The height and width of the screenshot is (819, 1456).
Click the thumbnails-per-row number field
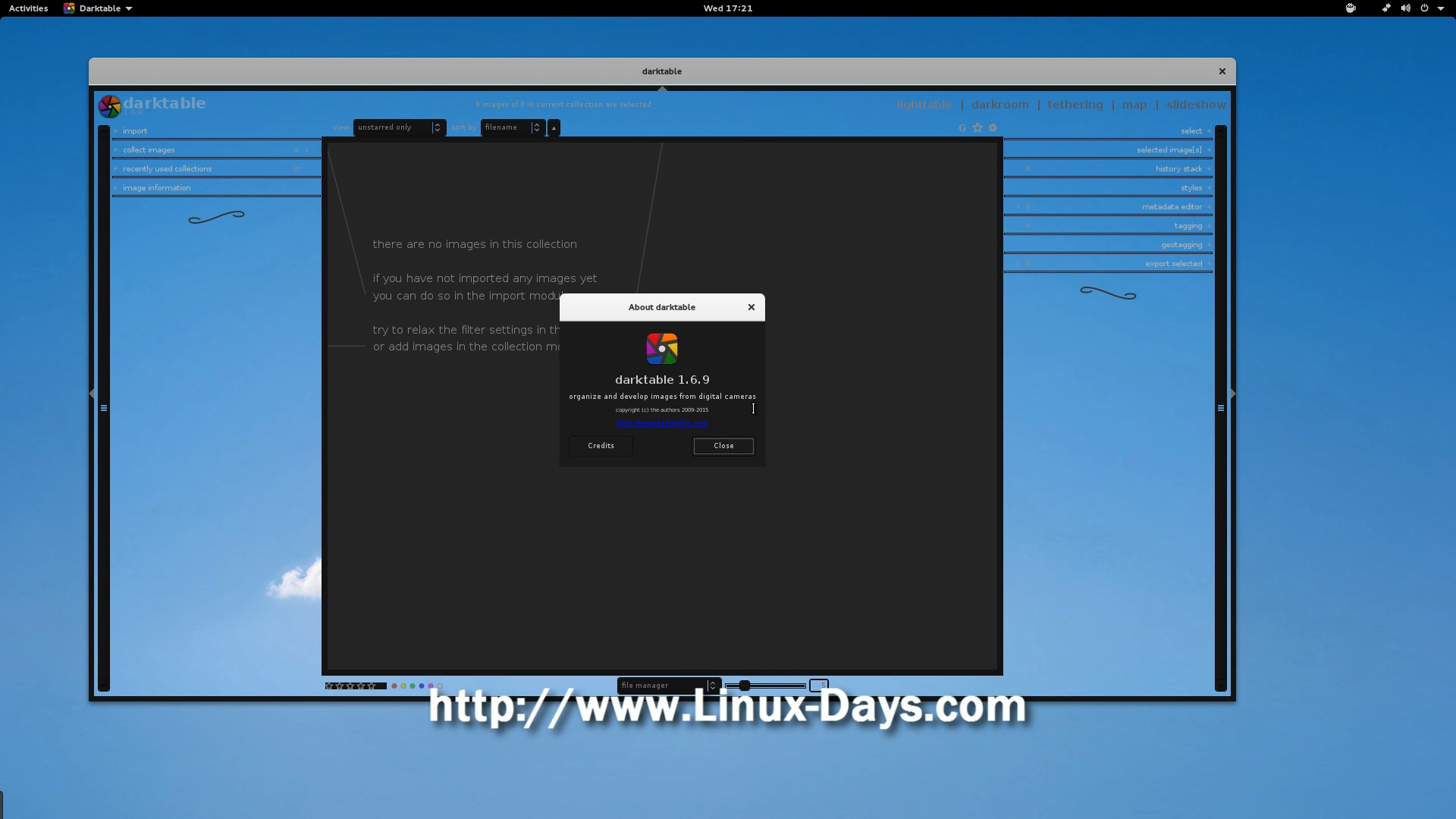(x=819, y=686)
